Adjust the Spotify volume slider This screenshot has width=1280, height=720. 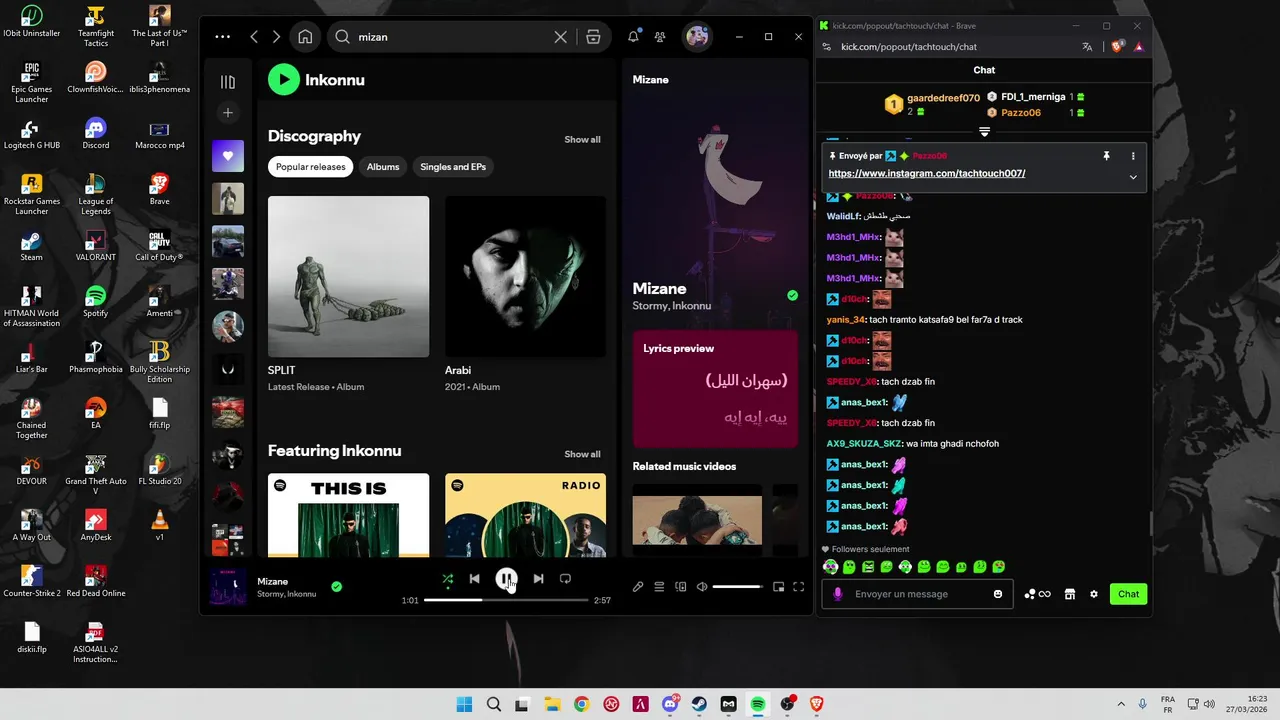click(737, 587)
